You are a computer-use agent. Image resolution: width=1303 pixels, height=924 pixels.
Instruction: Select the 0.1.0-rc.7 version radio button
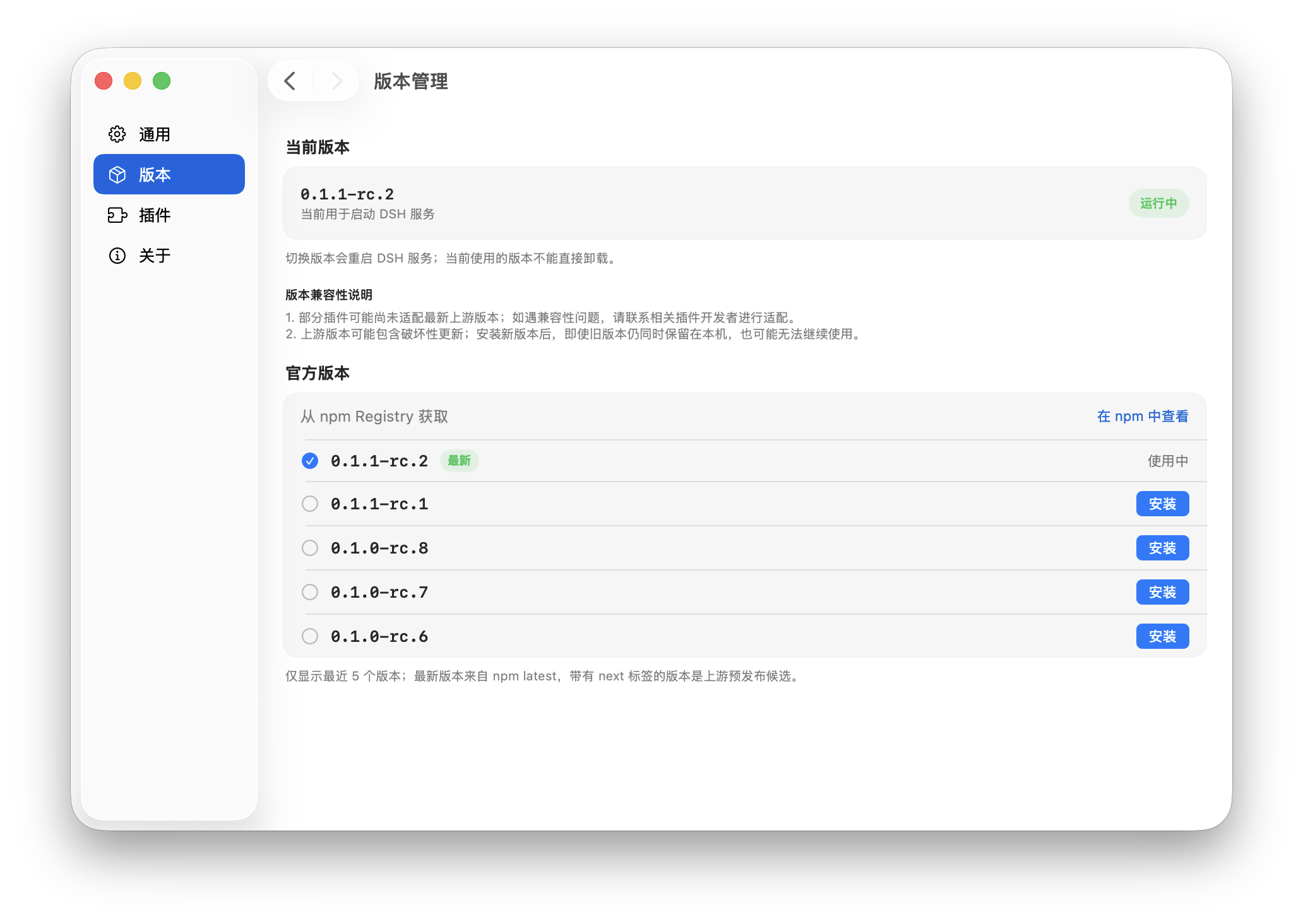pos(310,592)
